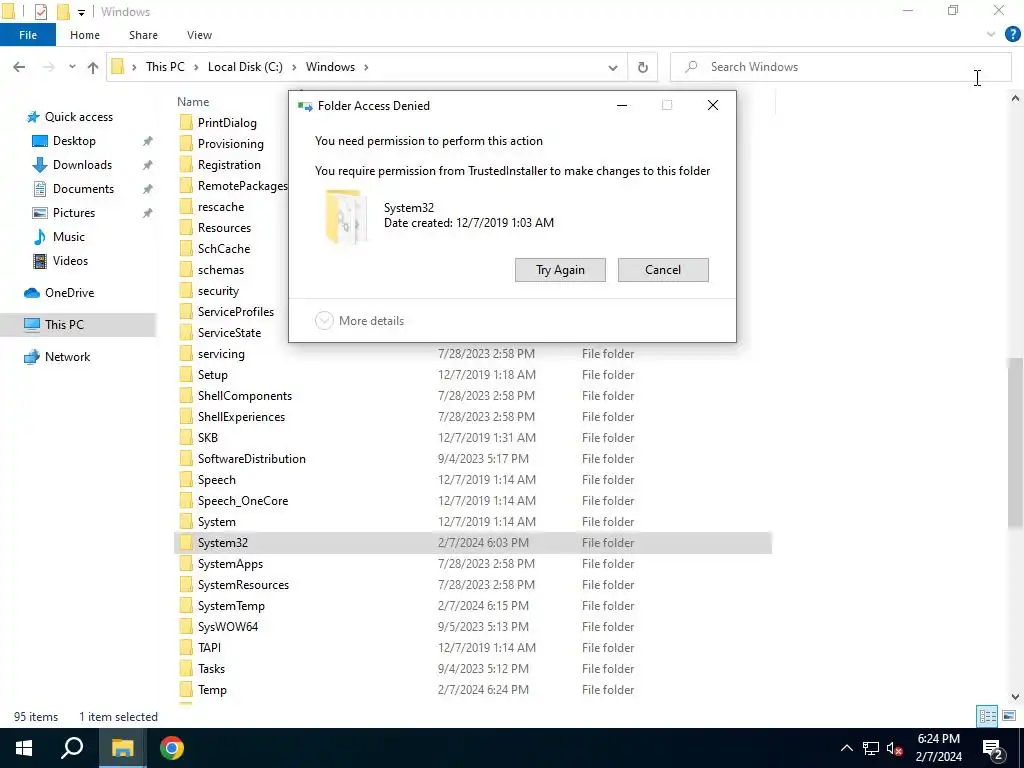Sort by Name column header
The image size is (1024, 768).
[193, 102]
